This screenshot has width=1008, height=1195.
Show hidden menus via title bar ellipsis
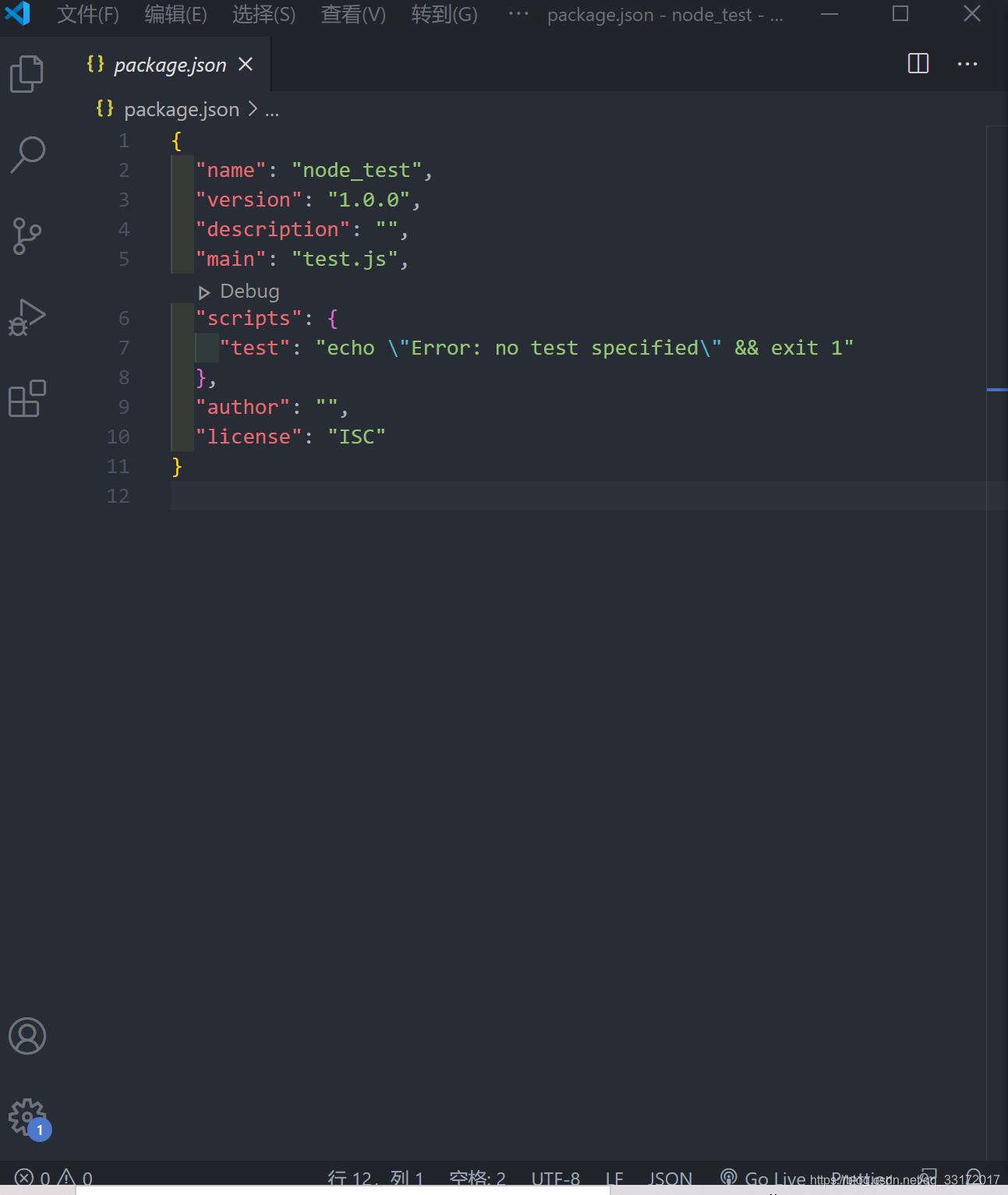coord(518,13)
